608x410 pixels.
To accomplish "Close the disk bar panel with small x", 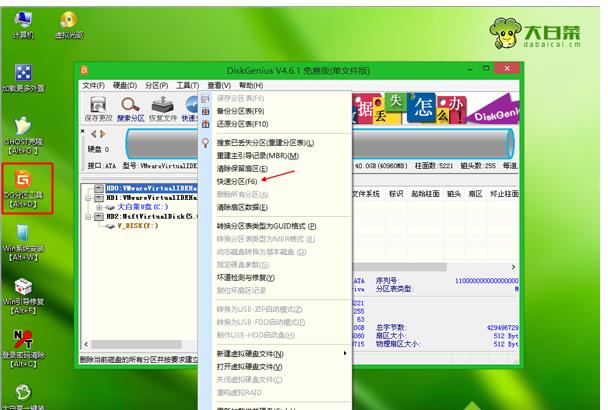I will pos(83,131).
